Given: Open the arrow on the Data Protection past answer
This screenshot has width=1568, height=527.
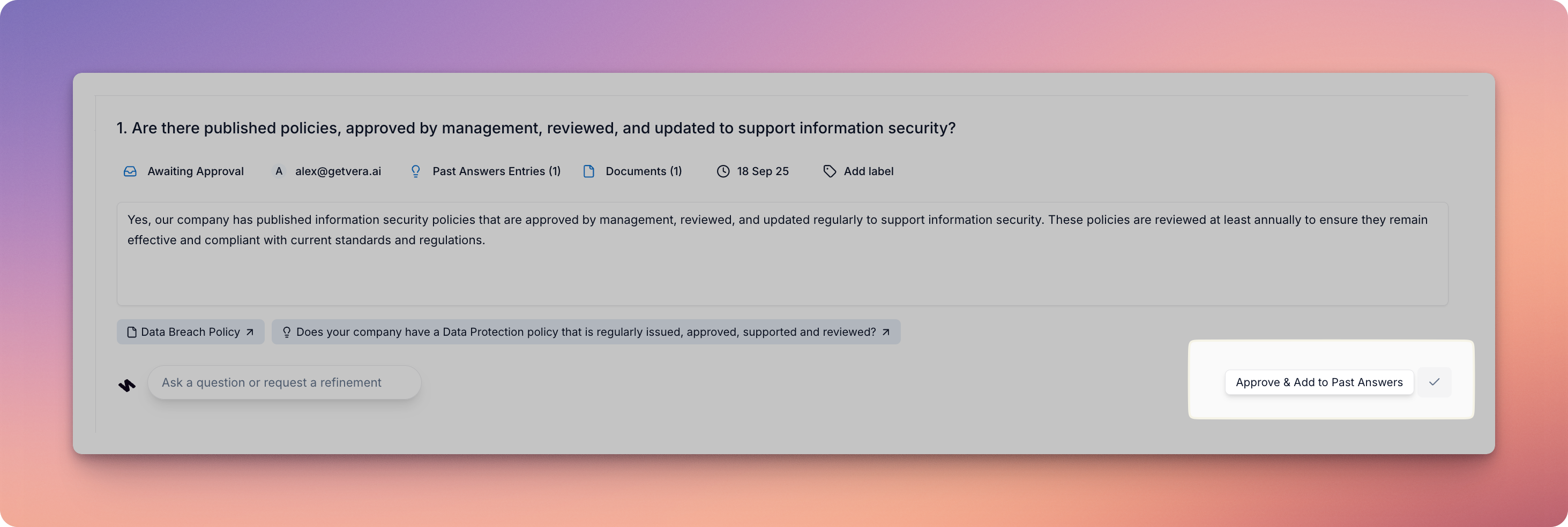Looking at the screenshot, I should coord(886,332).
